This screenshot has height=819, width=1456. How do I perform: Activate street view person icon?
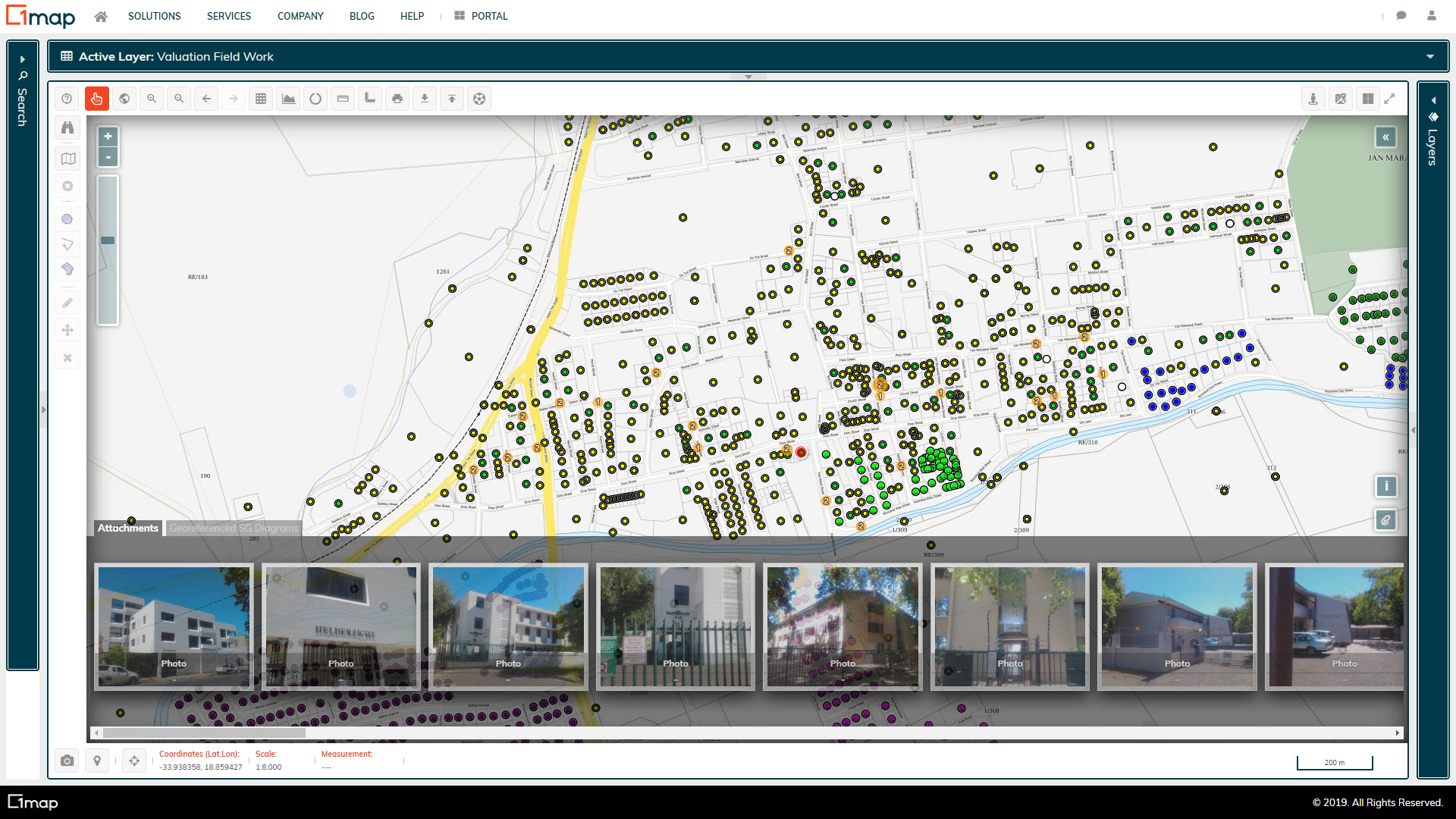[1313, 99]
